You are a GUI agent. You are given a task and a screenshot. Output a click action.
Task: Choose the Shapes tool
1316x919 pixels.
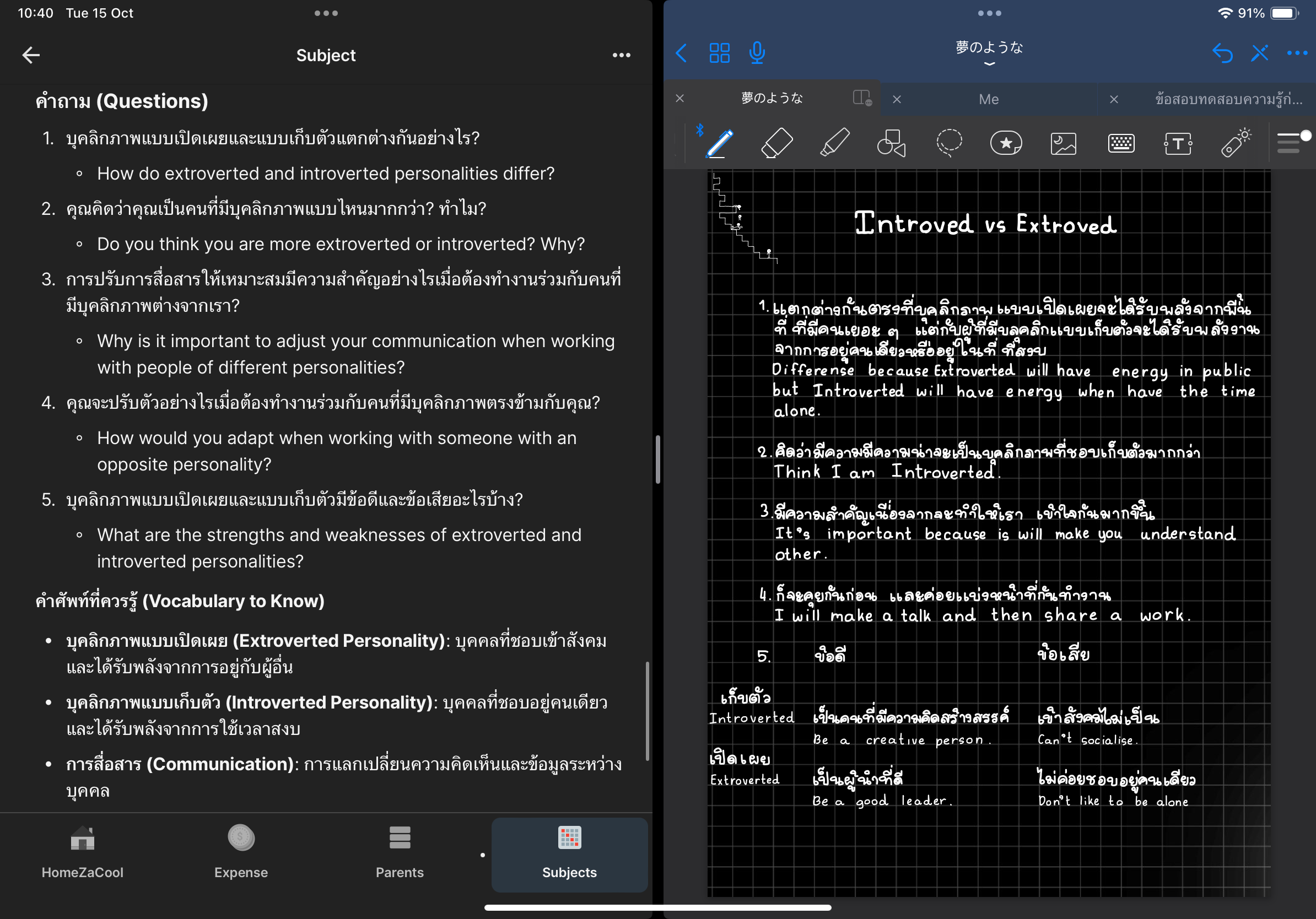click(x=891, y=143)
